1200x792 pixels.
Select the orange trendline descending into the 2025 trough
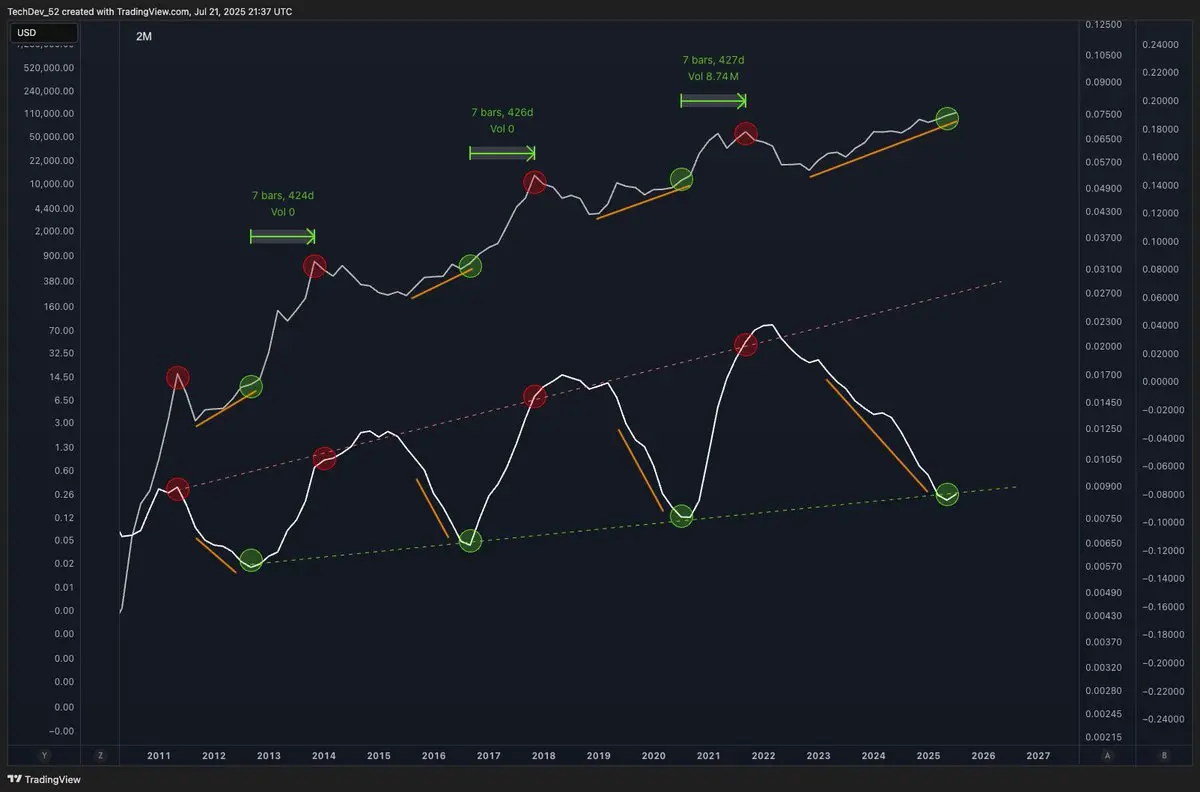[876, 436]
